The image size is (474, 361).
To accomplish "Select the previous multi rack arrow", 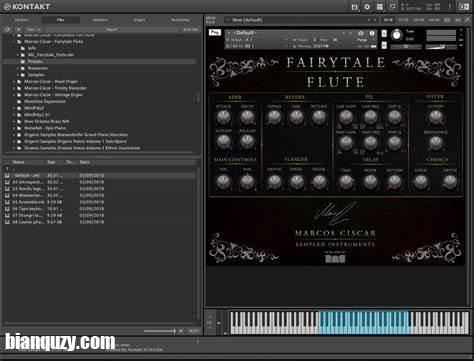I will point(369,20).
